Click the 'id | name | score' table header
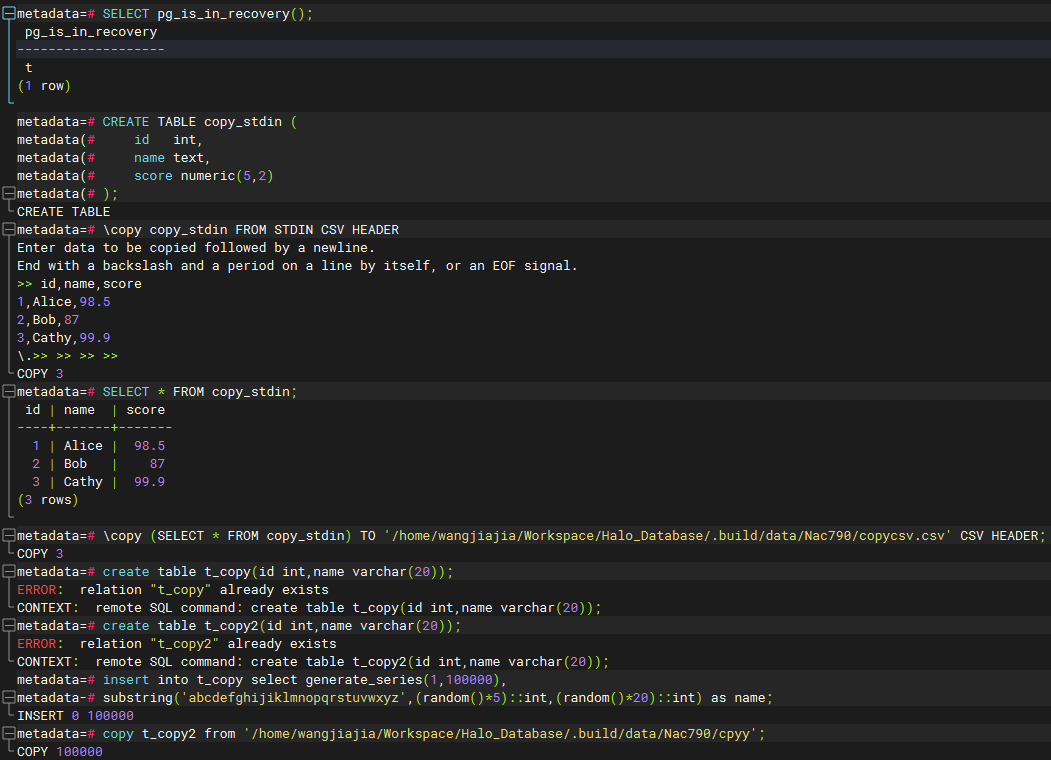Viewport: 1051px width, 760px height. [95, 410]
